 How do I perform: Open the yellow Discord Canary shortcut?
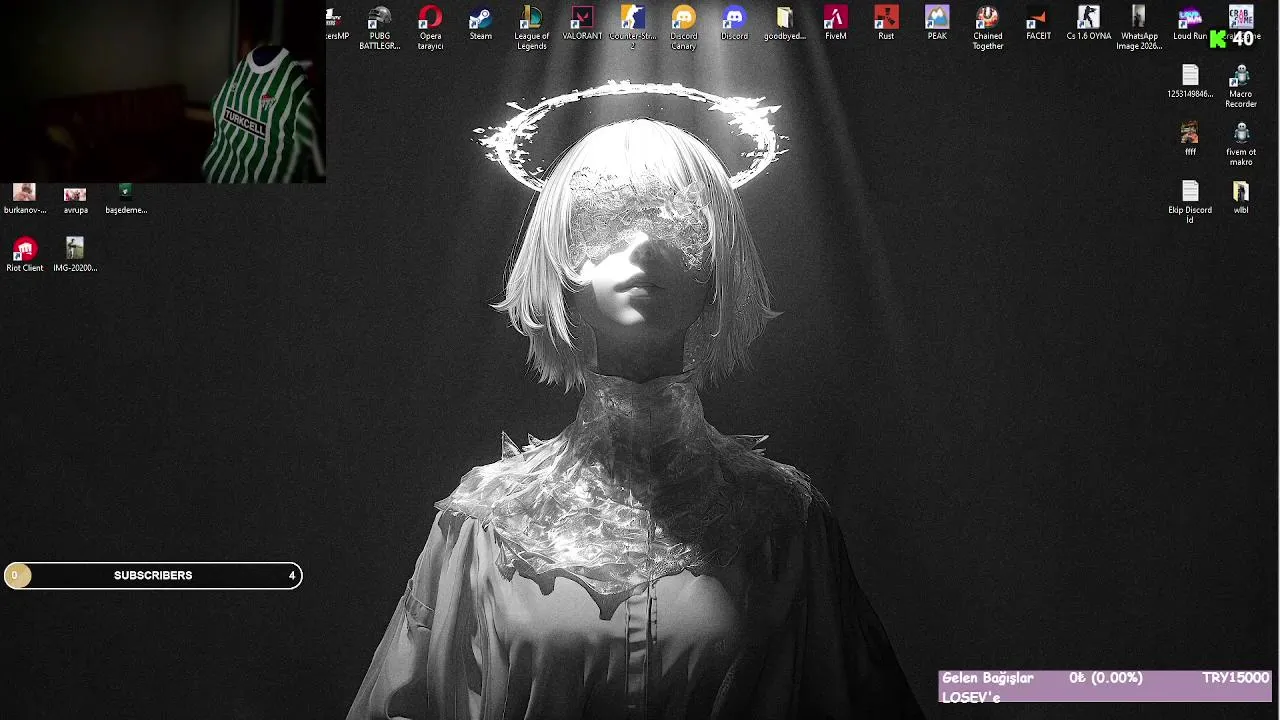[x=683, y=27]
